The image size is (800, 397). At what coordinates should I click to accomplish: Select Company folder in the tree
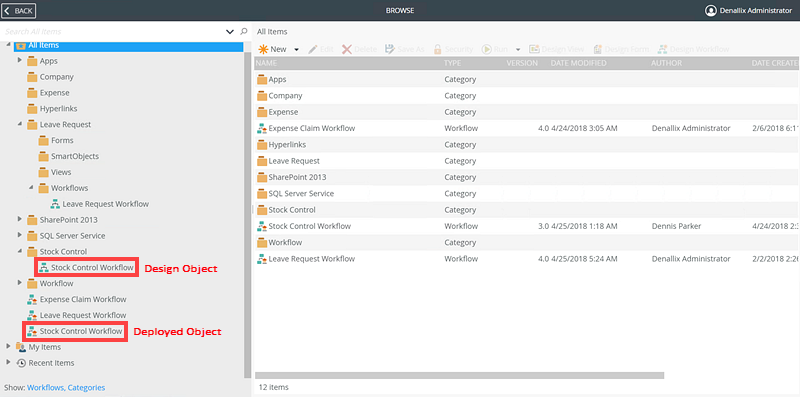50,77
